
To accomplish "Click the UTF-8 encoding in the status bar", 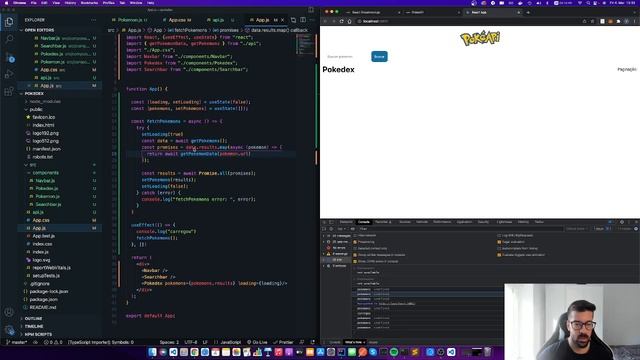I will [x=191, y=342].
